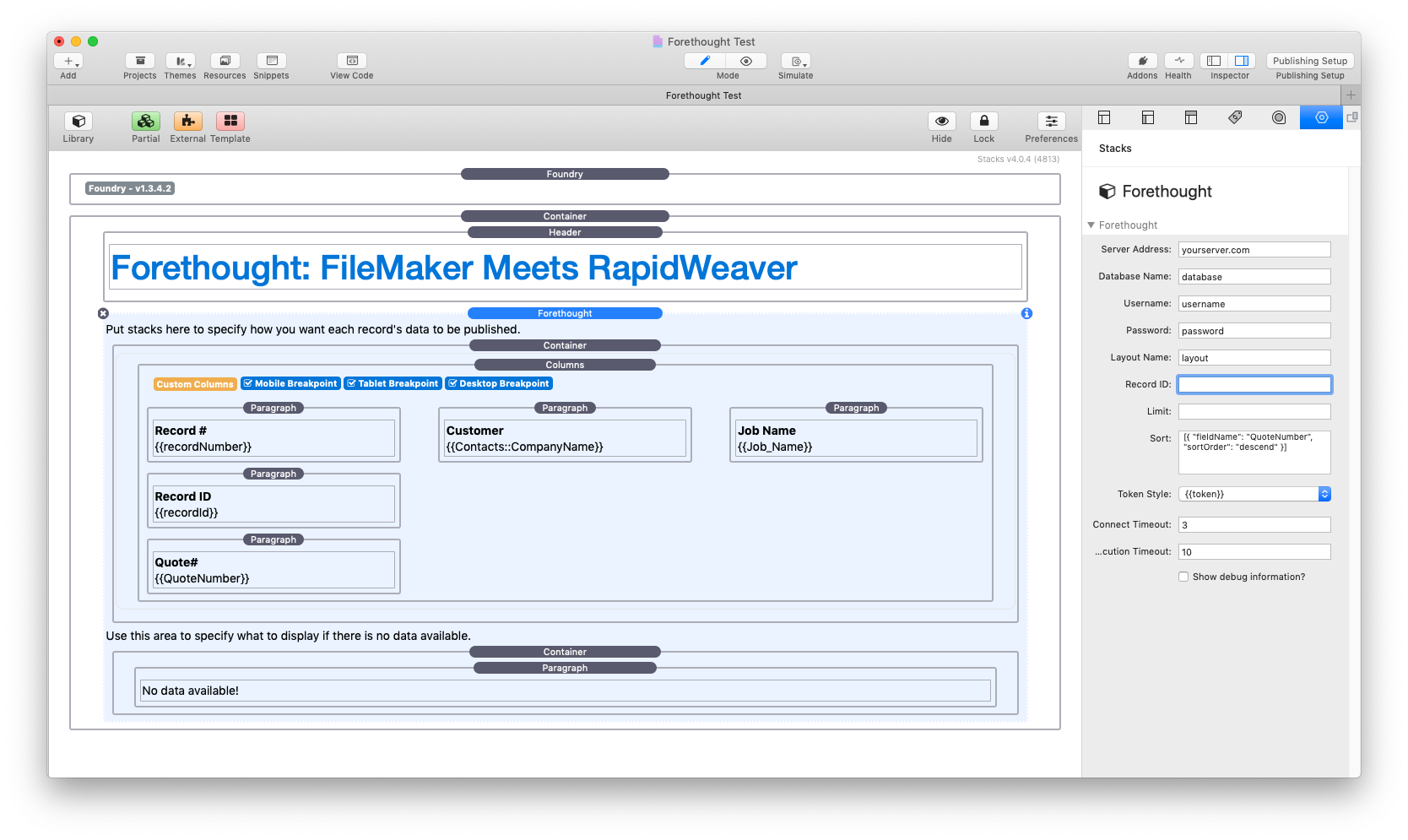Viewport: 1408px width, 840px height.
Task: Click the "No data available!" paragraph text
Action: pos(191,691)
